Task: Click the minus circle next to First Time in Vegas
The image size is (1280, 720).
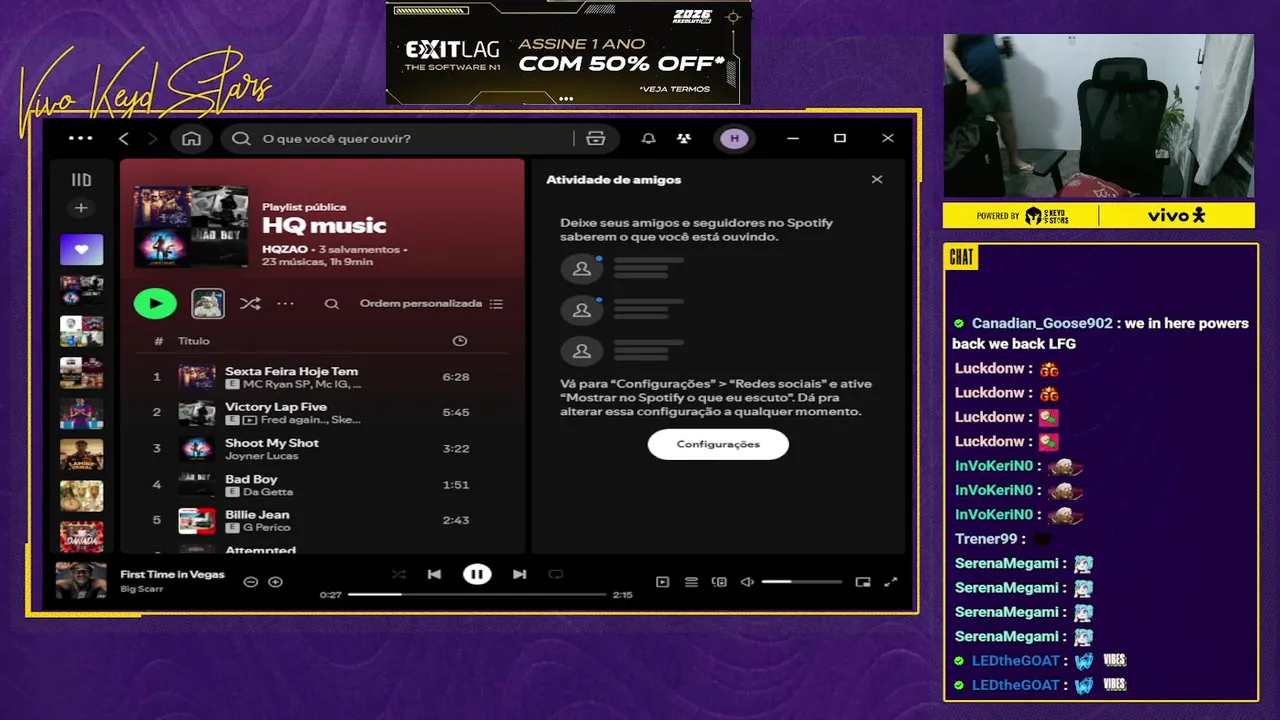Action: click(251, 582)
